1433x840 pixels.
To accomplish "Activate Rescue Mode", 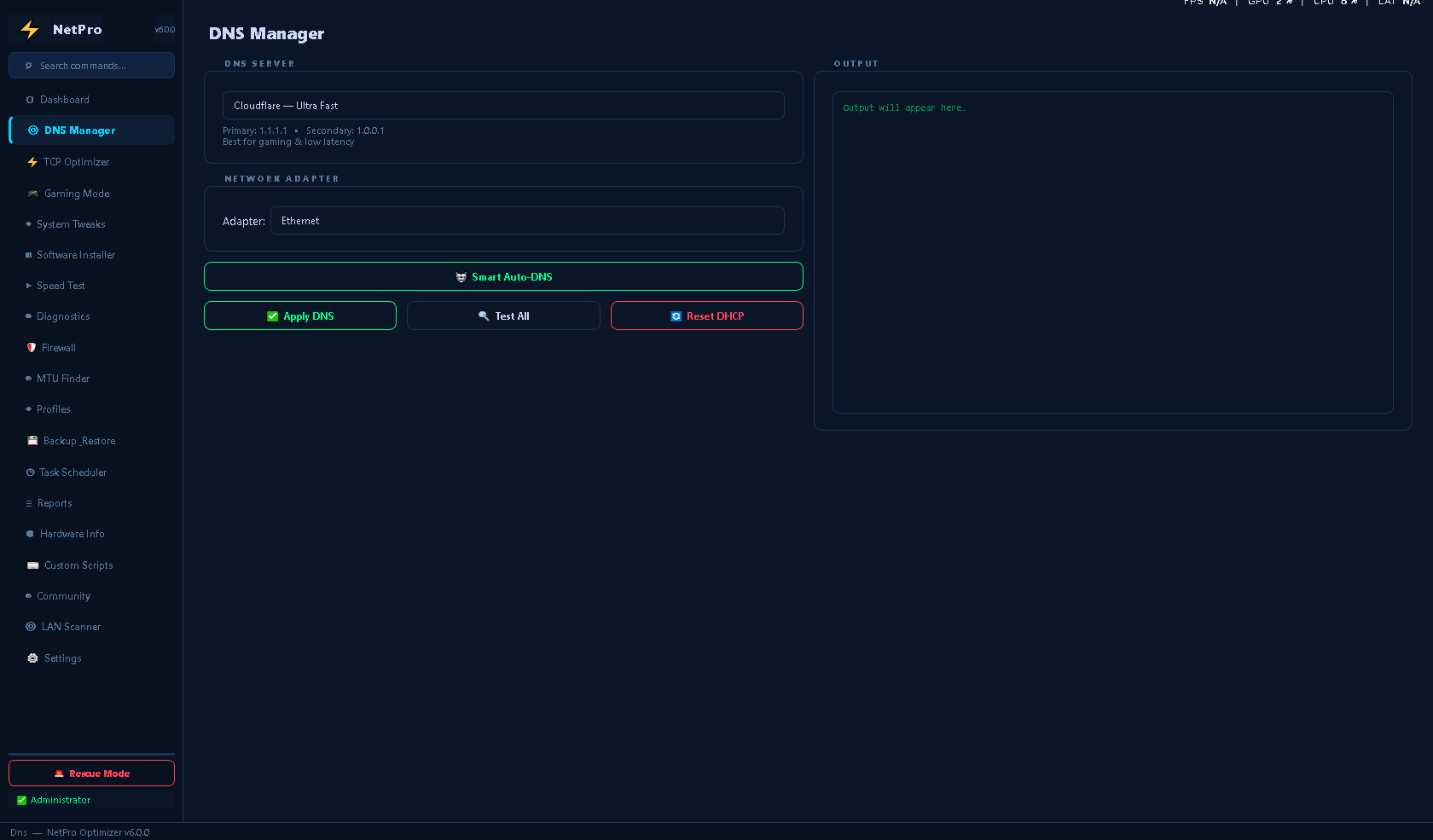I will tap(91, 773).
